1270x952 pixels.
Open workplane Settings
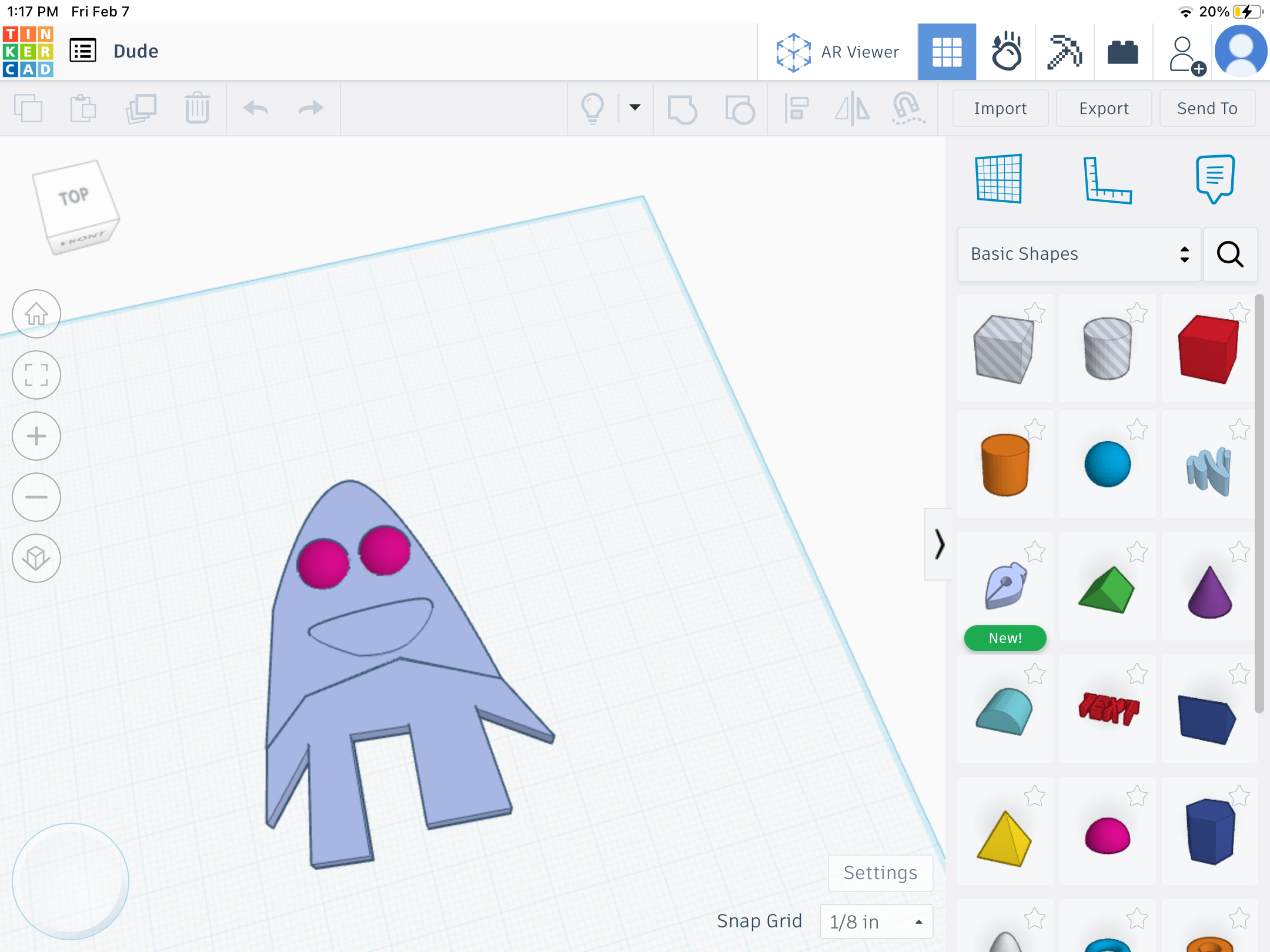click(x=880, y=873)
